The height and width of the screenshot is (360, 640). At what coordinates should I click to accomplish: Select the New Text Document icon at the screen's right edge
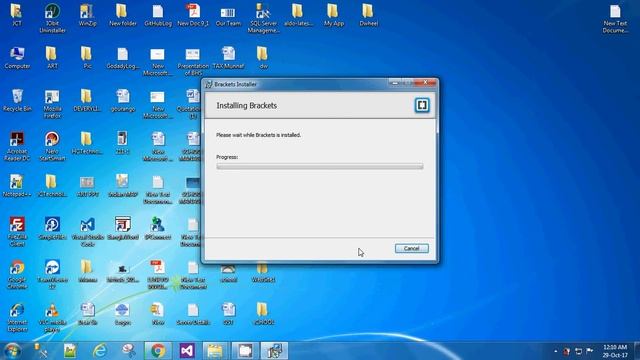click(x=615, y=18)
